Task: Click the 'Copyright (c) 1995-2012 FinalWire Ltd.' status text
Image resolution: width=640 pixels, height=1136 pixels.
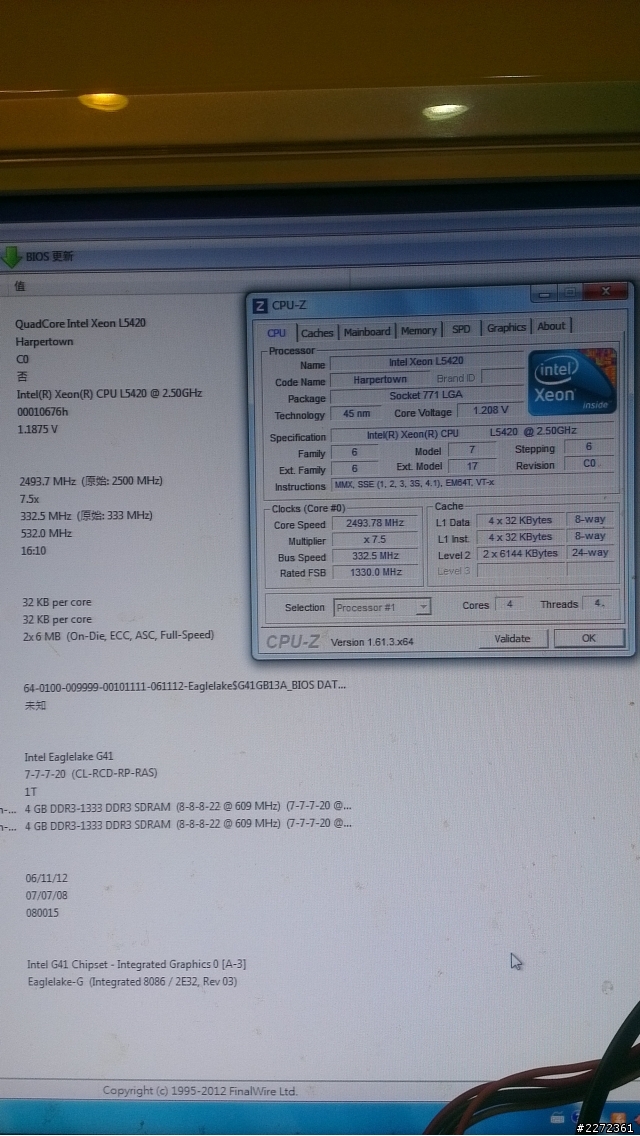Action: [x=200, y=1090]
